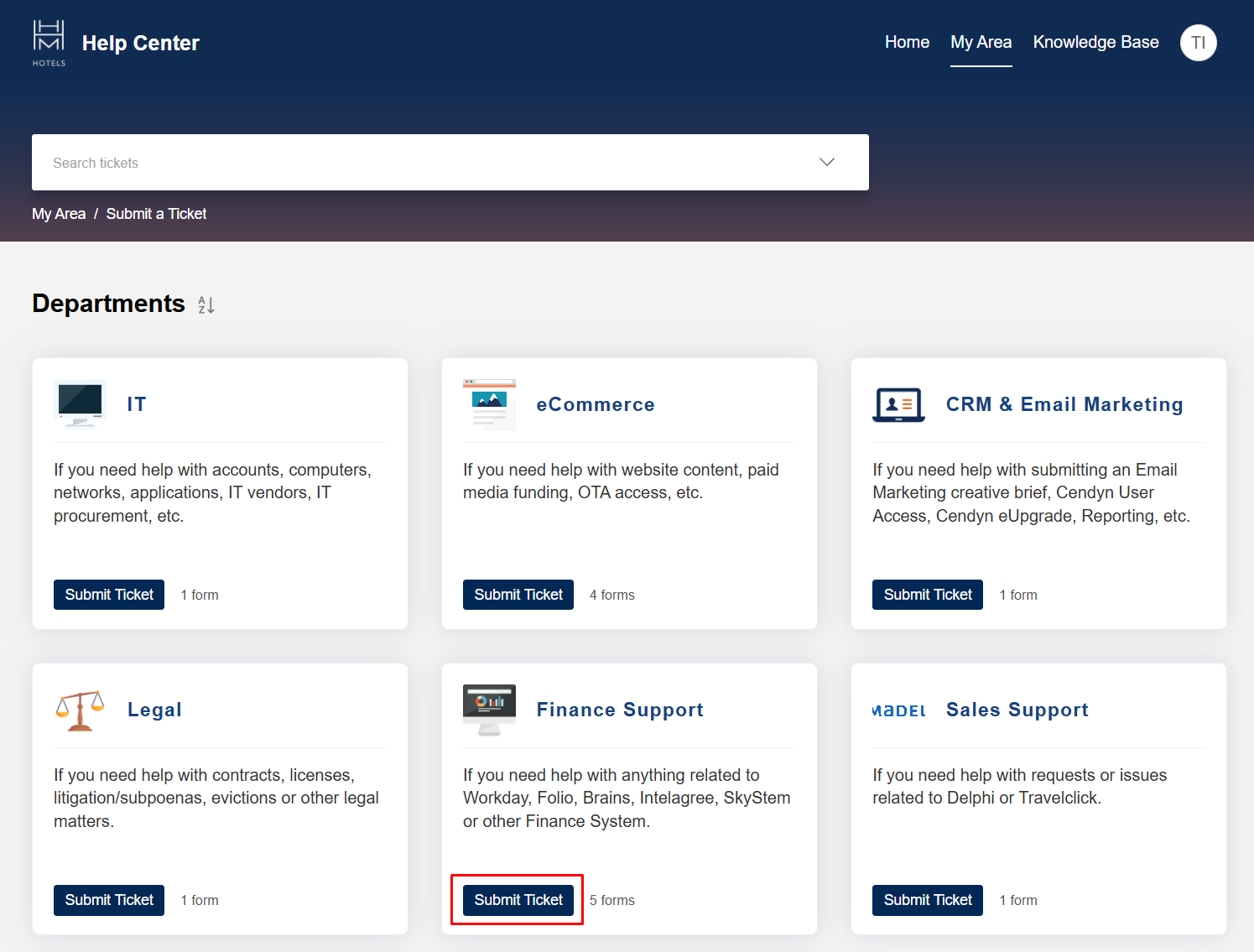Screen dimensions: 1254x952
Task: Click the Finance Support chart monitor icon
Action: (x=489, y=710)
